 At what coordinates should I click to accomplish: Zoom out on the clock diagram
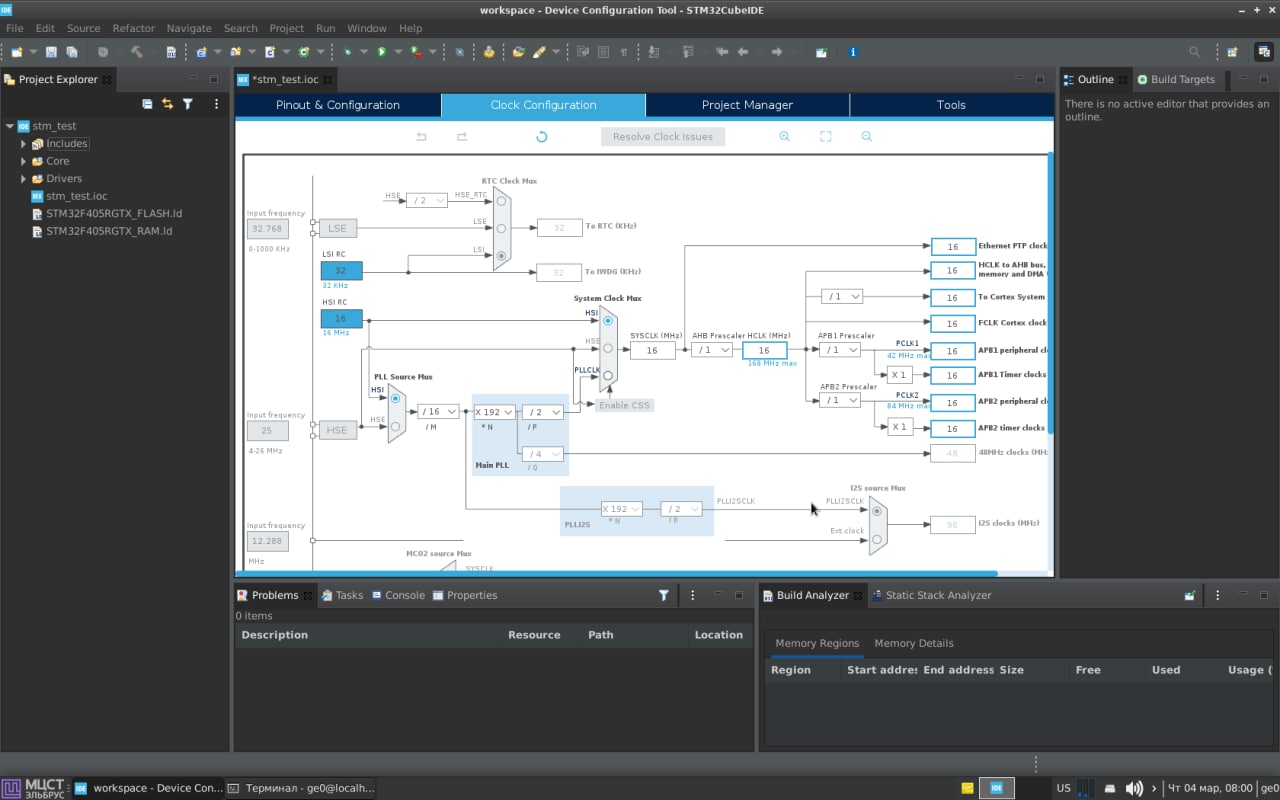(x=867, y=137)
